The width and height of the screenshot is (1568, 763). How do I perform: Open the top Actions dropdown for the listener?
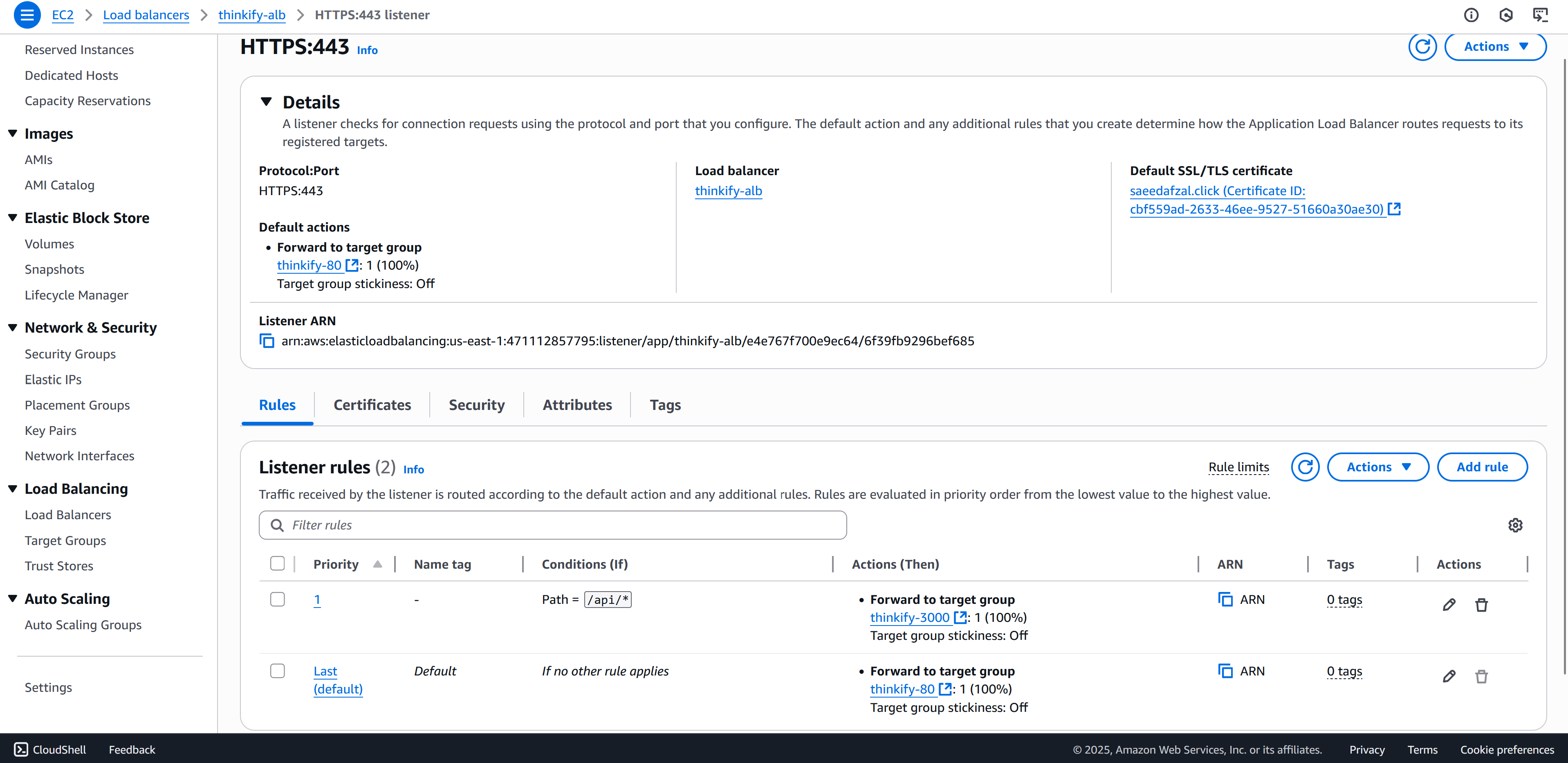point(1495,47)
